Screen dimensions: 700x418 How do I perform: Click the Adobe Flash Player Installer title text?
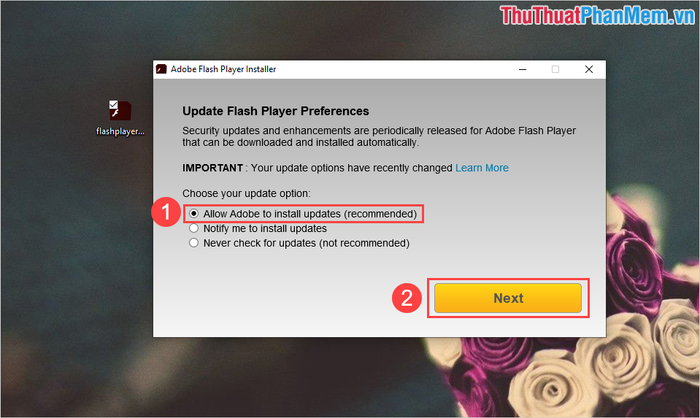tap(223, 69)
